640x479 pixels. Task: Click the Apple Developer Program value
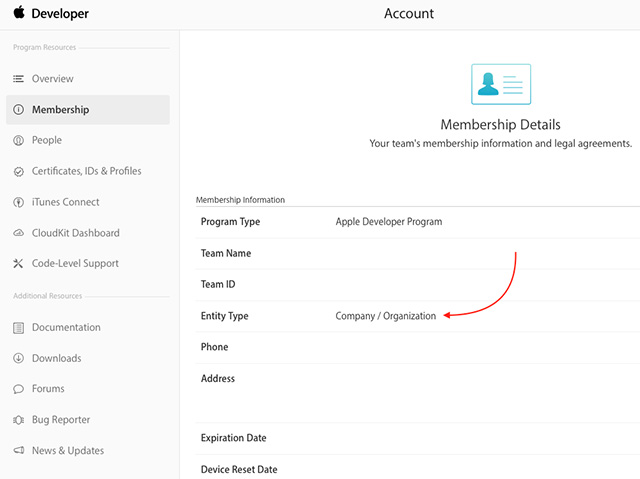tap(389, 222)
